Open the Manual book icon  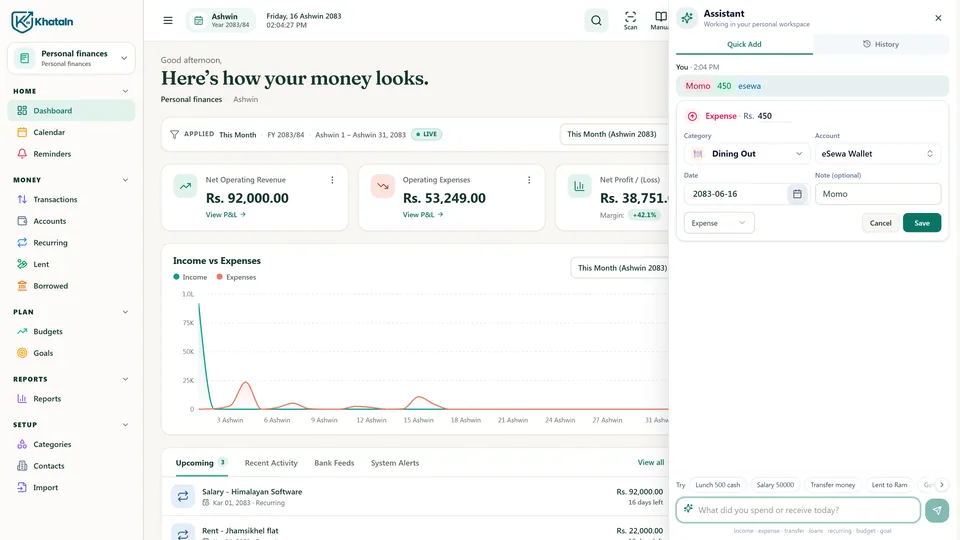tap(660, 20)
